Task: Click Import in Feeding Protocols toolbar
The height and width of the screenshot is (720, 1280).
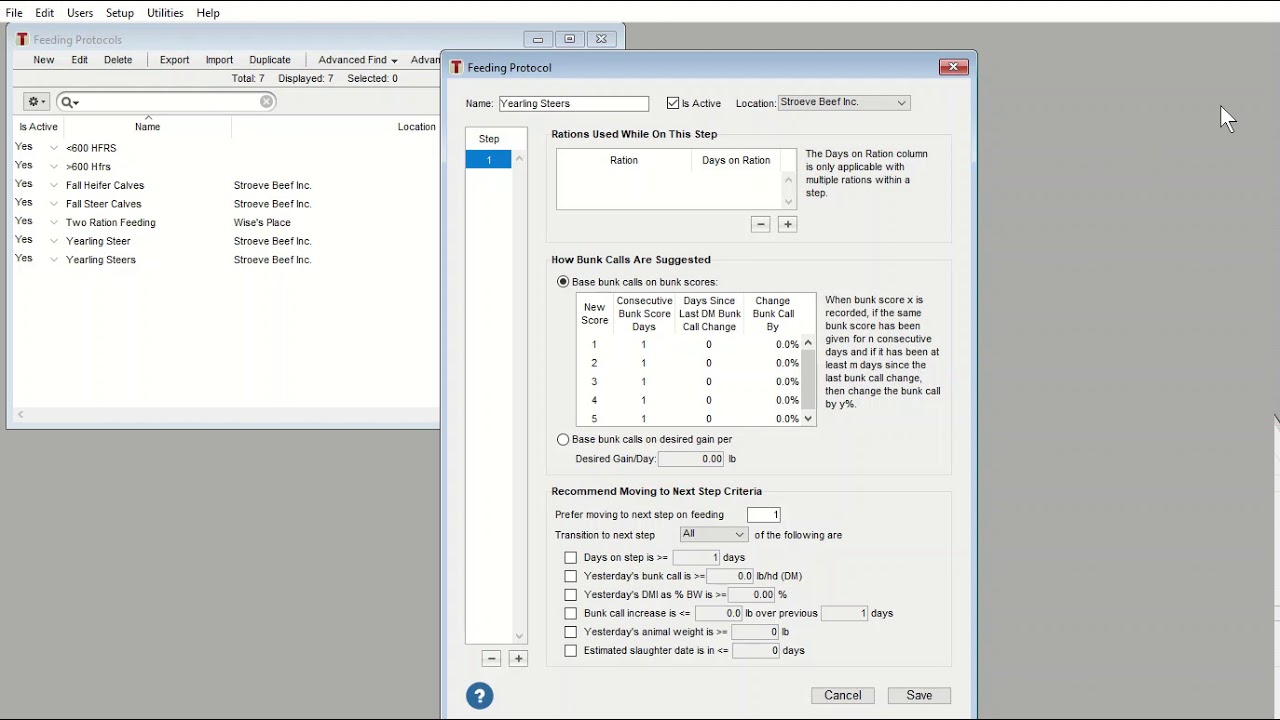Action: click(219, 60)
